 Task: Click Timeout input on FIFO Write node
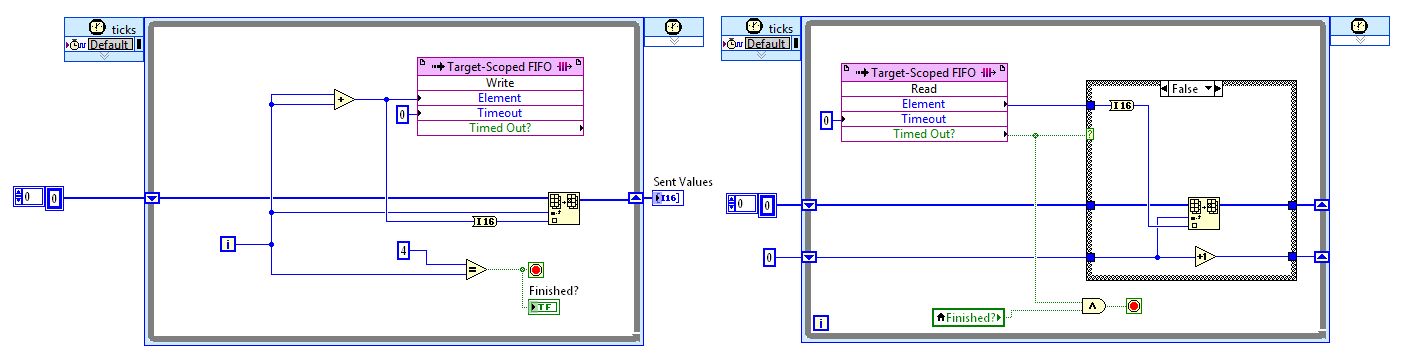coord(500,113)
